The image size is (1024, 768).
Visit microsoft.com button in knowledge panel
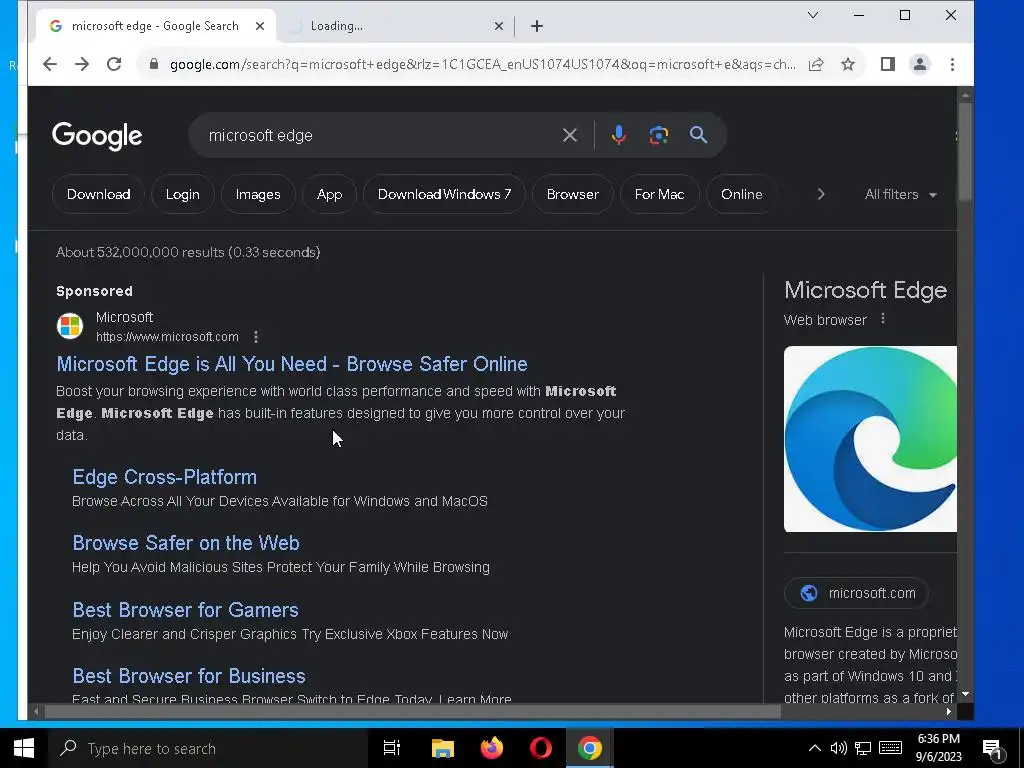856,593
